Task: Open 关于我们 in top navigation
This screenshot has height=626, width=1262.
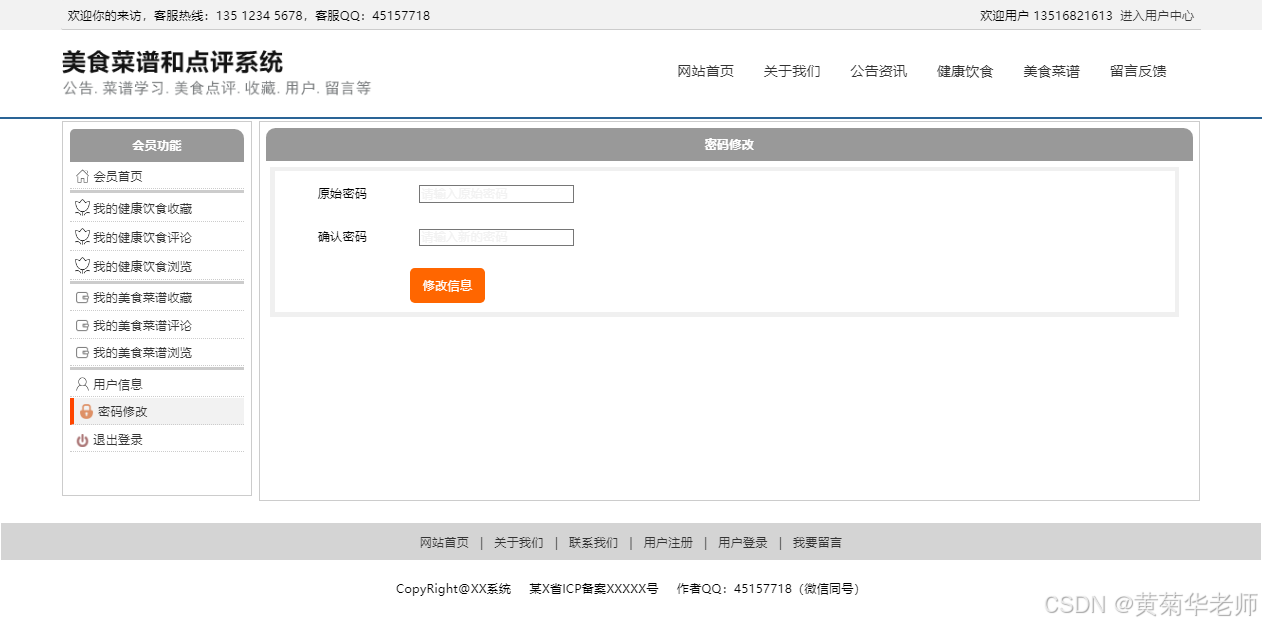Action: (792, 71)
